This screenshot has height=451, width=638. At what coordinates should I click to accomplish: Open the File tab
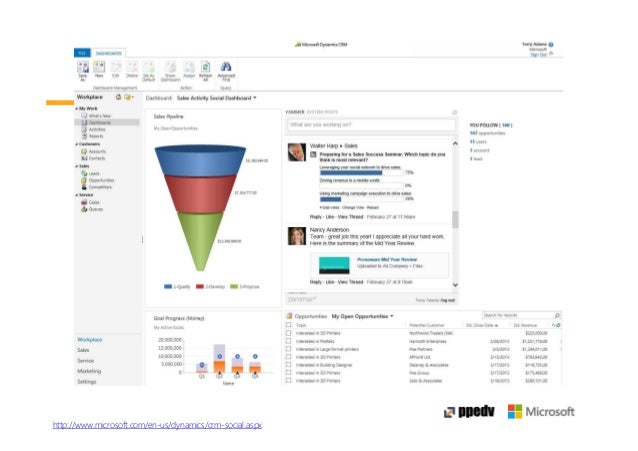pos(82,53)
